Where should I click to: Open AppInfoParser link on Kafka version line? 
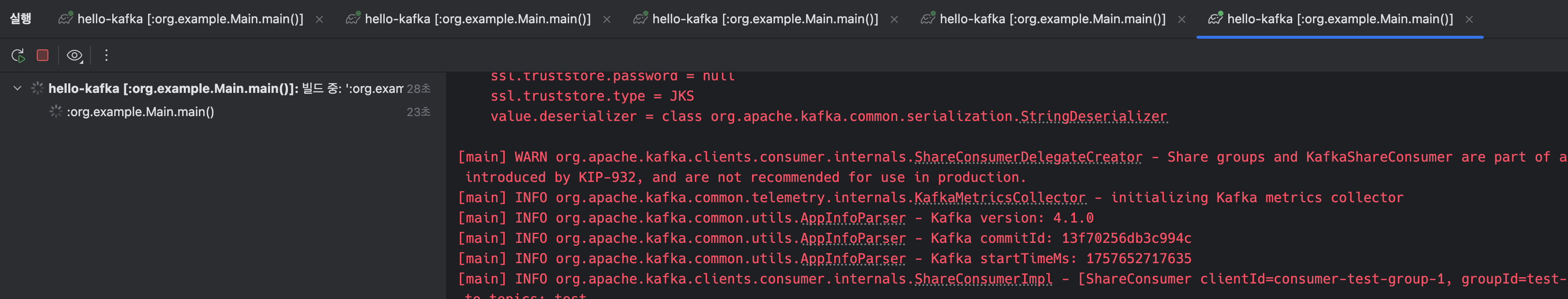click(853, 218)
